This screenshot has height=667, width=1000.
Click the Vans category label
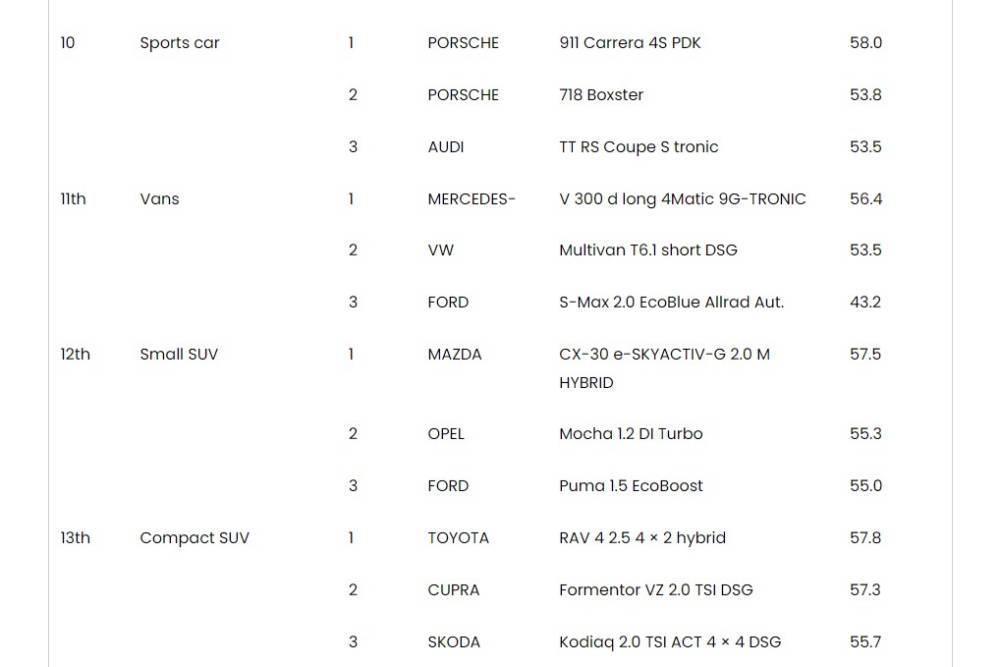pyautogui.click(x=160, y=199)
